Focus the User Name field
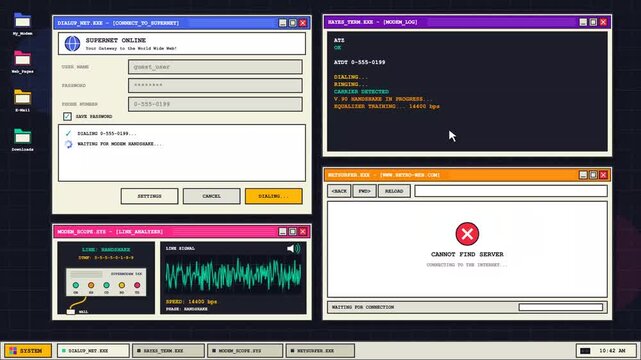This screenshot has width=641, height=360. [x=215, y=67]
